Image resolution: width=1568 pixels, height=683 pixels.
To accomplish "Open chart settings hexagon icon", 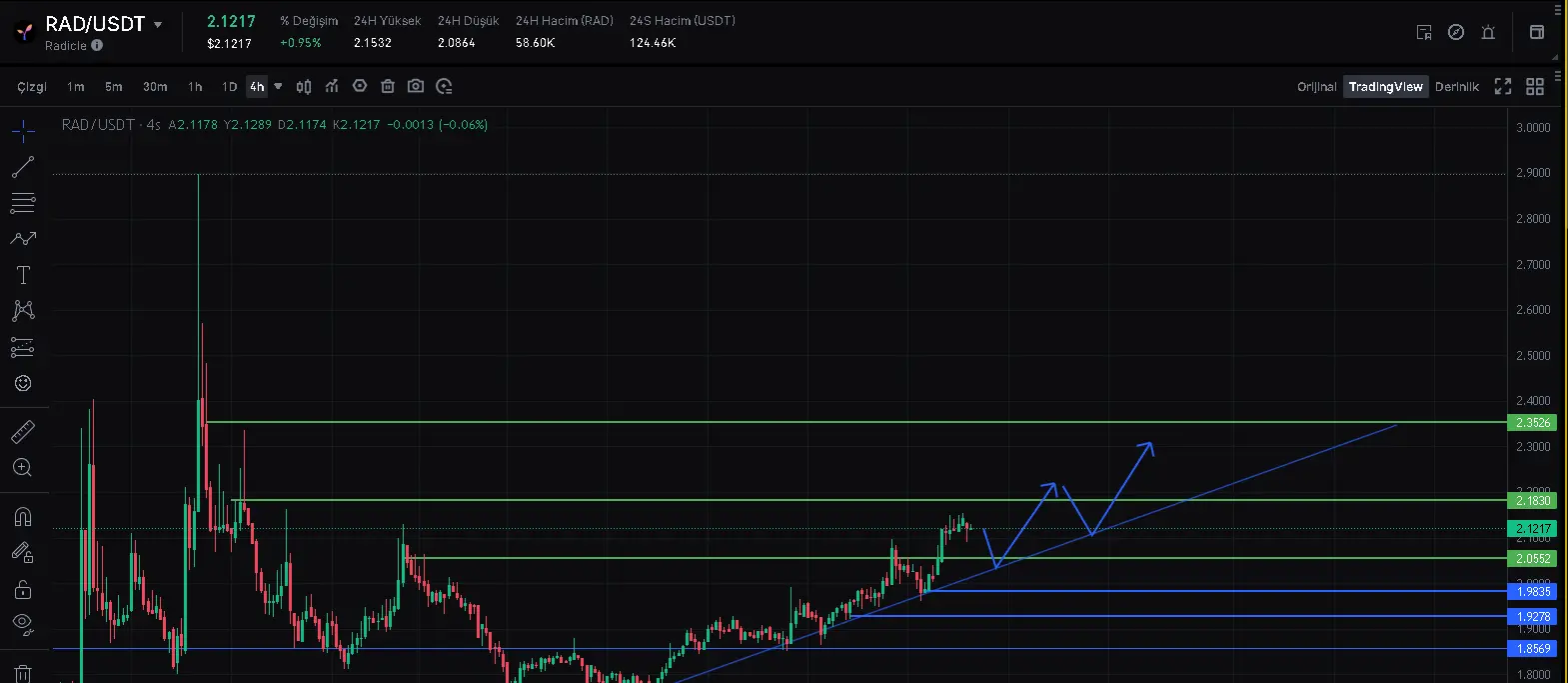I will [x=360, y=87].
